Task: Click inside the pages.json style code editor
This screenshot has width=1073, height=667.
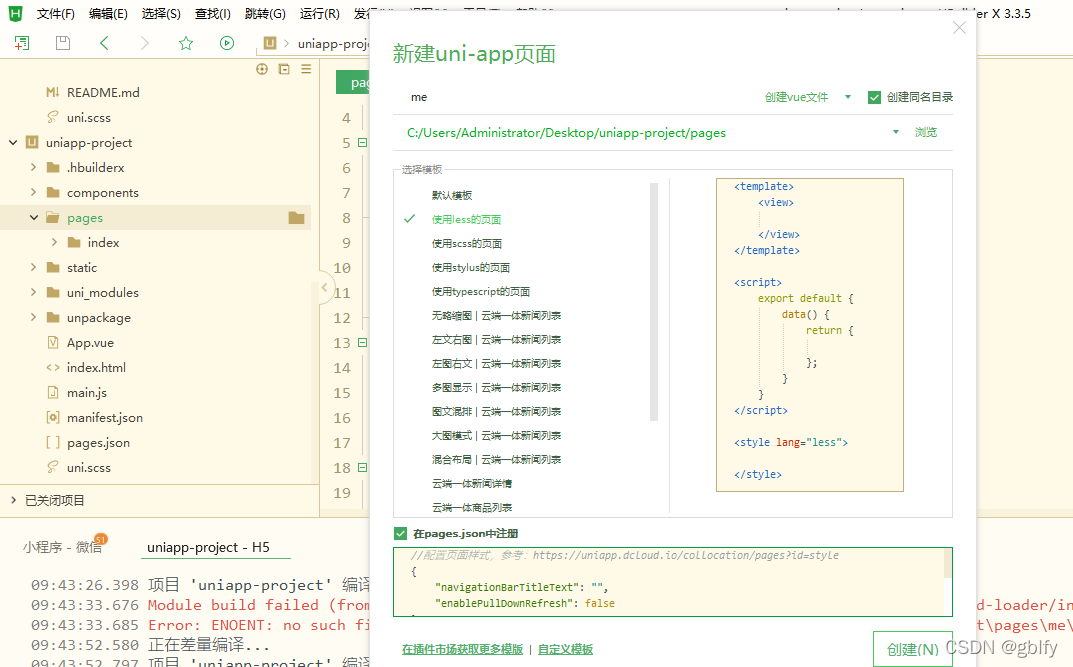Action: click(673, 581)
